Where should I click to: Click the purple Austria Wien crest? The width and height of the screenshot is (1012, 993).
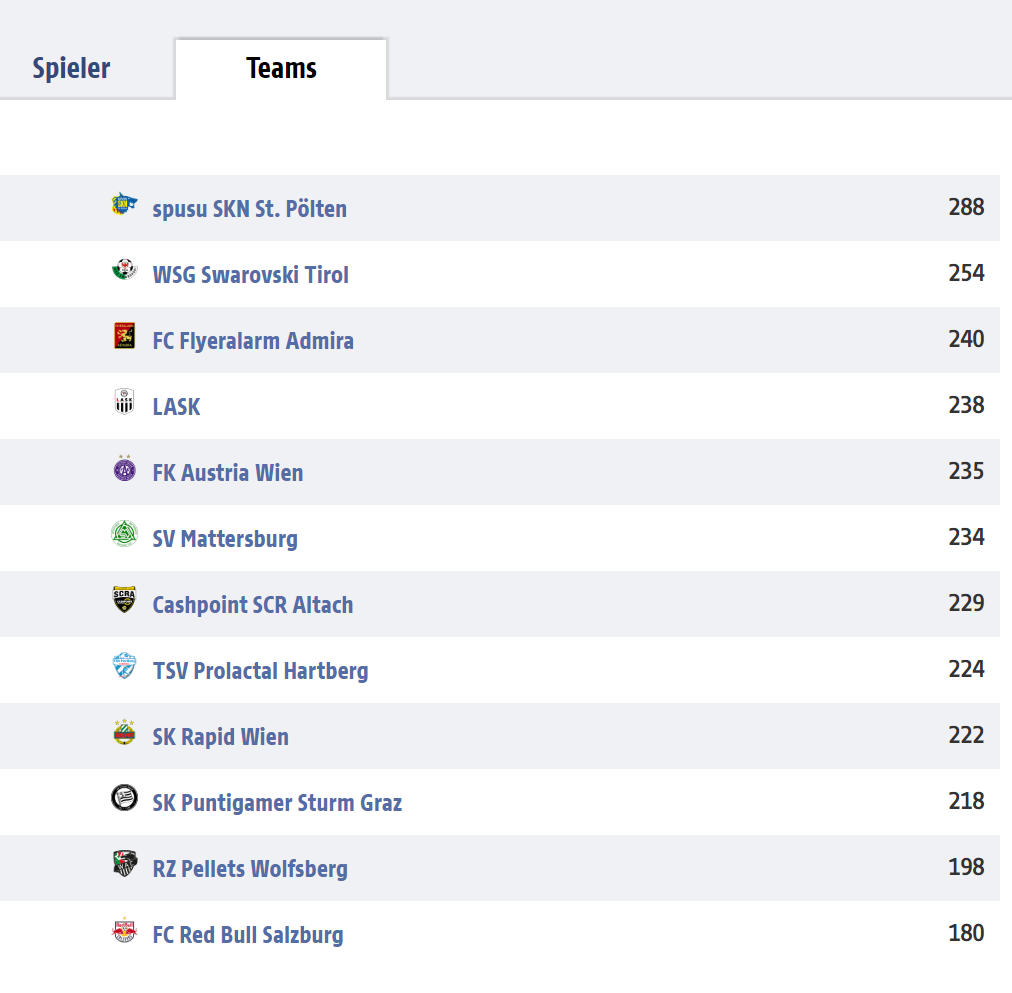point(124,468)
